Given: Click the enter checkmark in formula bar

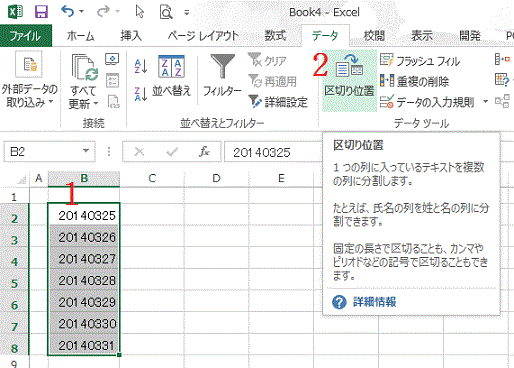Looking at the screenshot, I should coord(172,152).
